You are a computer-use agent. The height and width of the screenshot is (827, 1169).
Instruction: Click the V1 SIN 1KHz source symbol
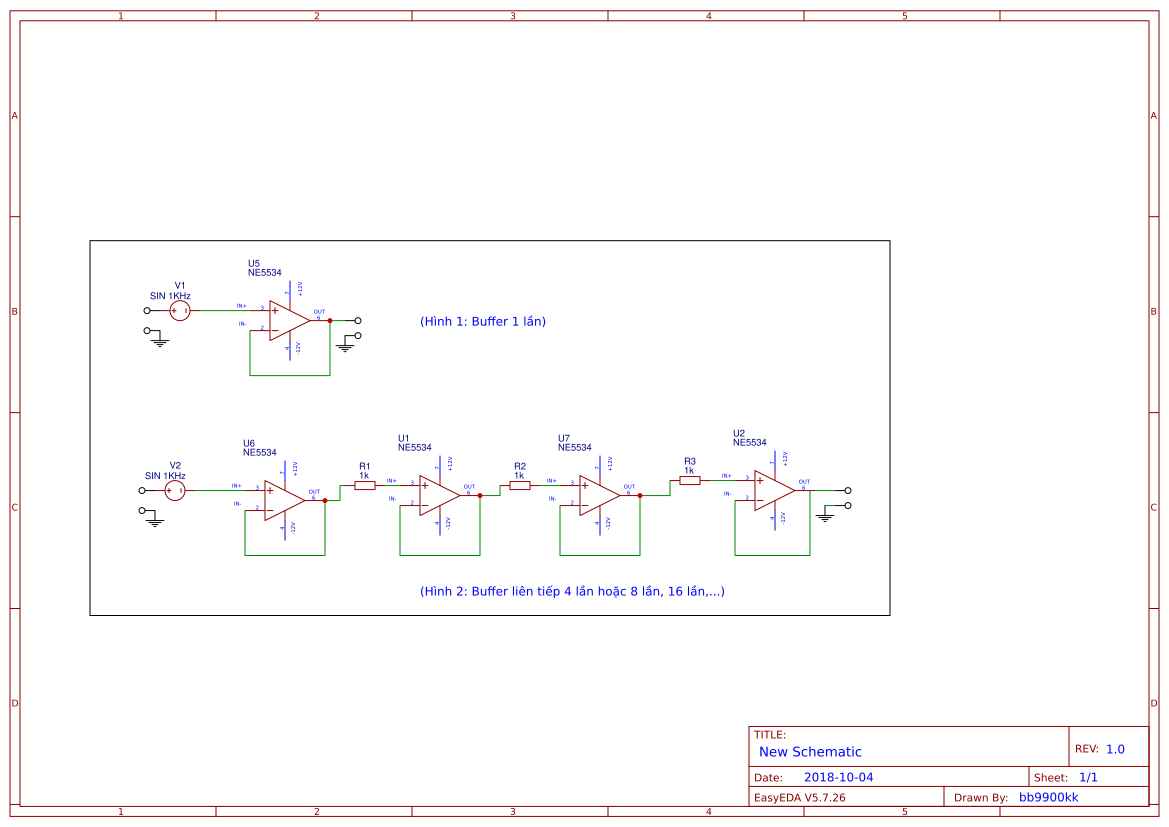(178, 311)
